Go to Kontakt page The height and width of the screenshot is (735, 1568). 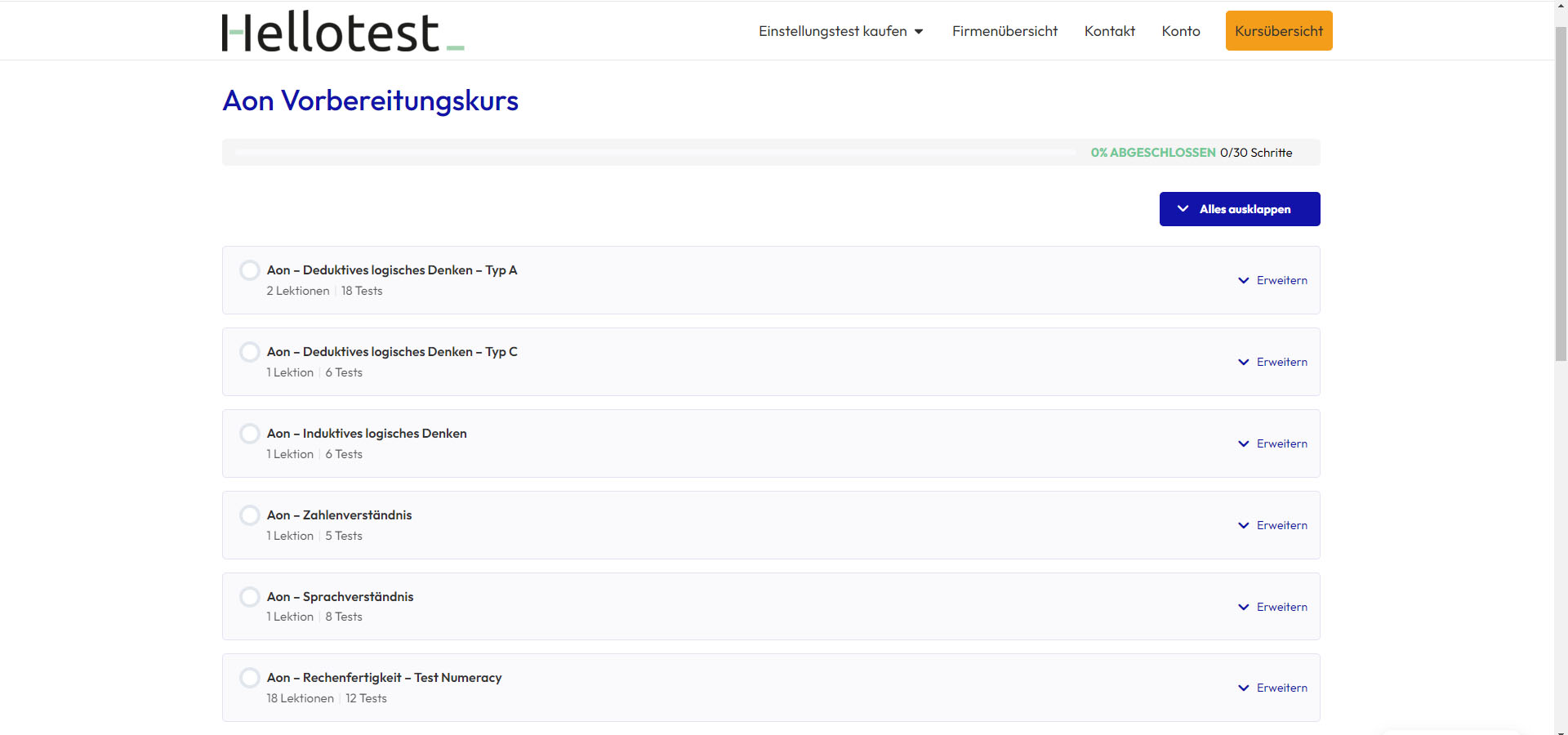[x=1110, y=31]
